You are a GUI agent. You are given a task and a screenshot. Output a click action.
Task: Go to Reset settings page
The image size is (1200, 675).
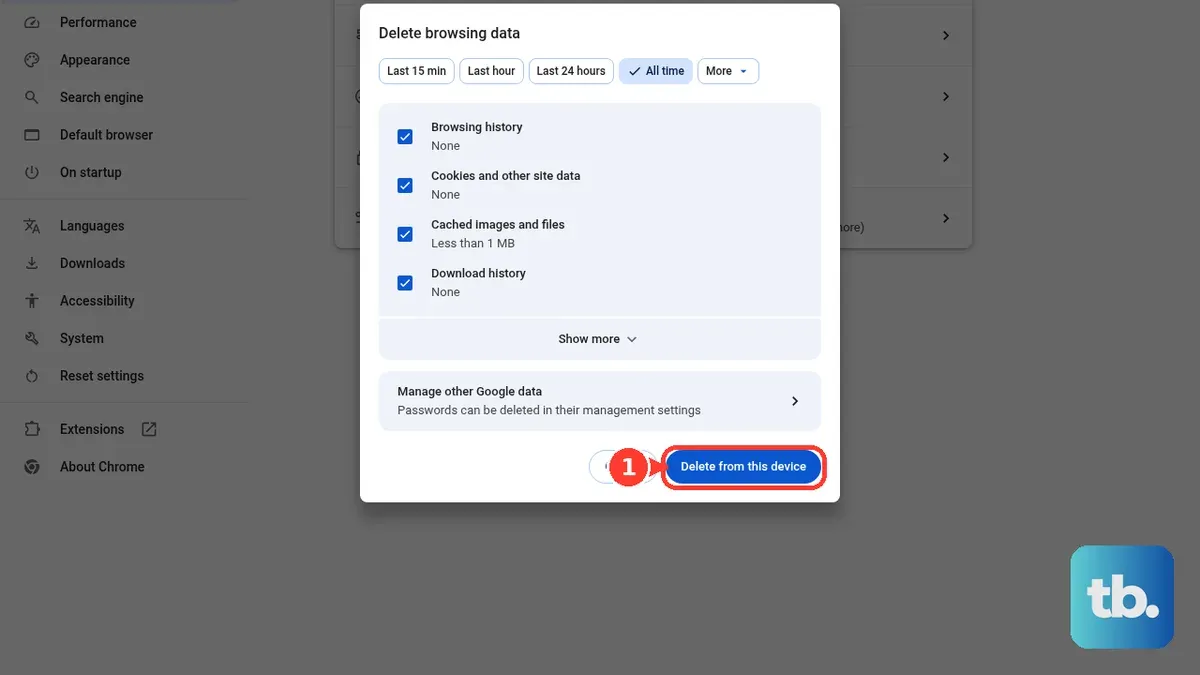click(x=102, y=376)
